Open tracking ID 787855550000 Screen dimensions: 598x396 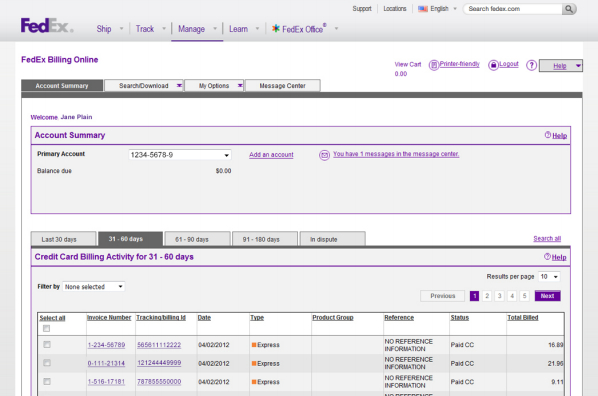(x=159, y=382)
